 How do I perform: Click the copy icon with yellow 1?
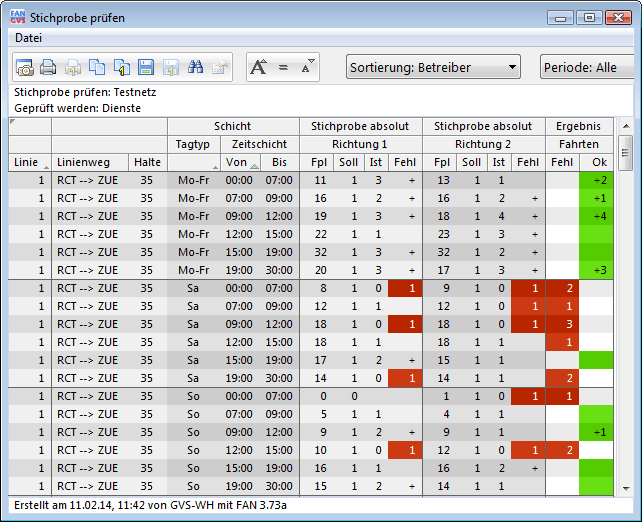click(x=122, y=67)
